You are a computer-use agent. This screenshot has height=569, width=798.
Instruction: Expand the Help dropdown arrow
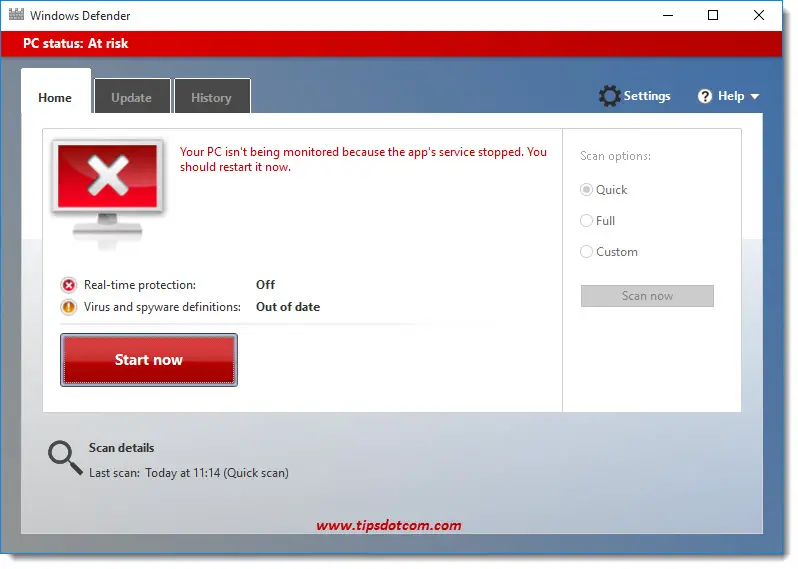[x=755, y=96]
